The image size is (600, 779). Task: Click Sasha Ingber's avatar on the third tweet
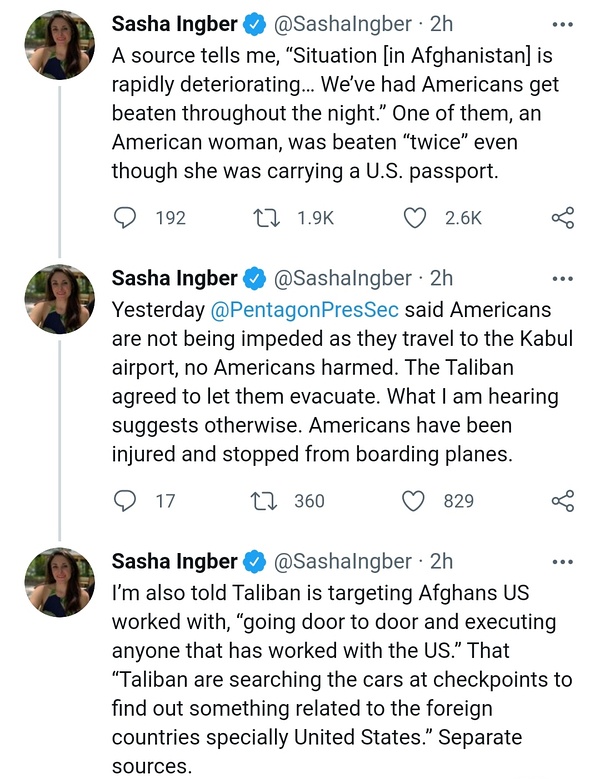tap(60, 582)
